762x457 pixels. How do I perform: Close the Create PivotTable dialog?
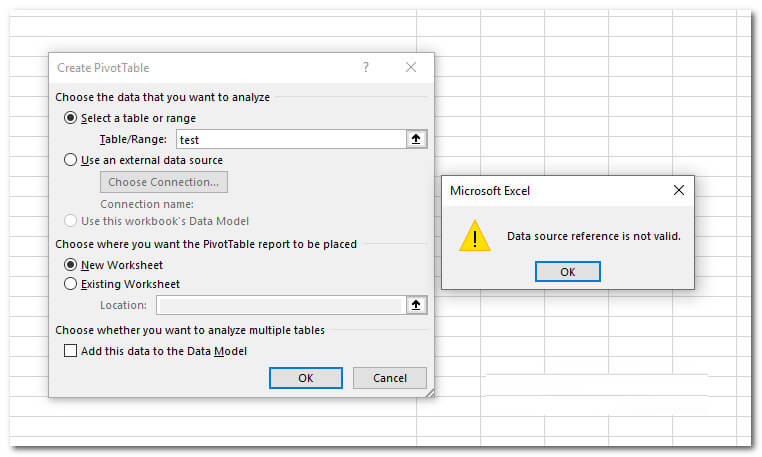411,67
